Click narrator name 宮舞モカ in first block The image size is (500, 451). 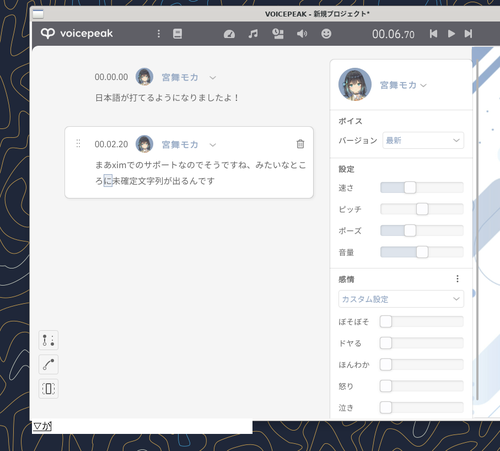click(180, 77)
